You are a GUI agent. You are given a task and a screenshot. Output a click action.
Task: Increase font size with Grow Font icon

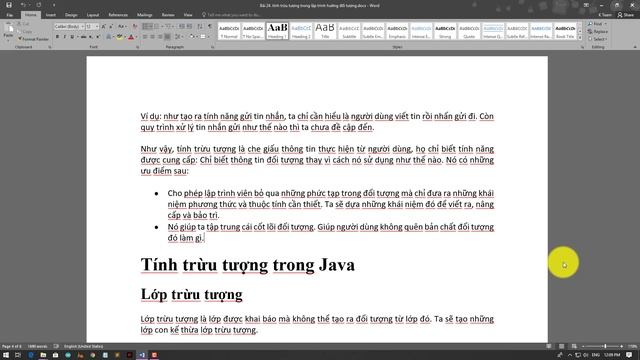point(103,27)
